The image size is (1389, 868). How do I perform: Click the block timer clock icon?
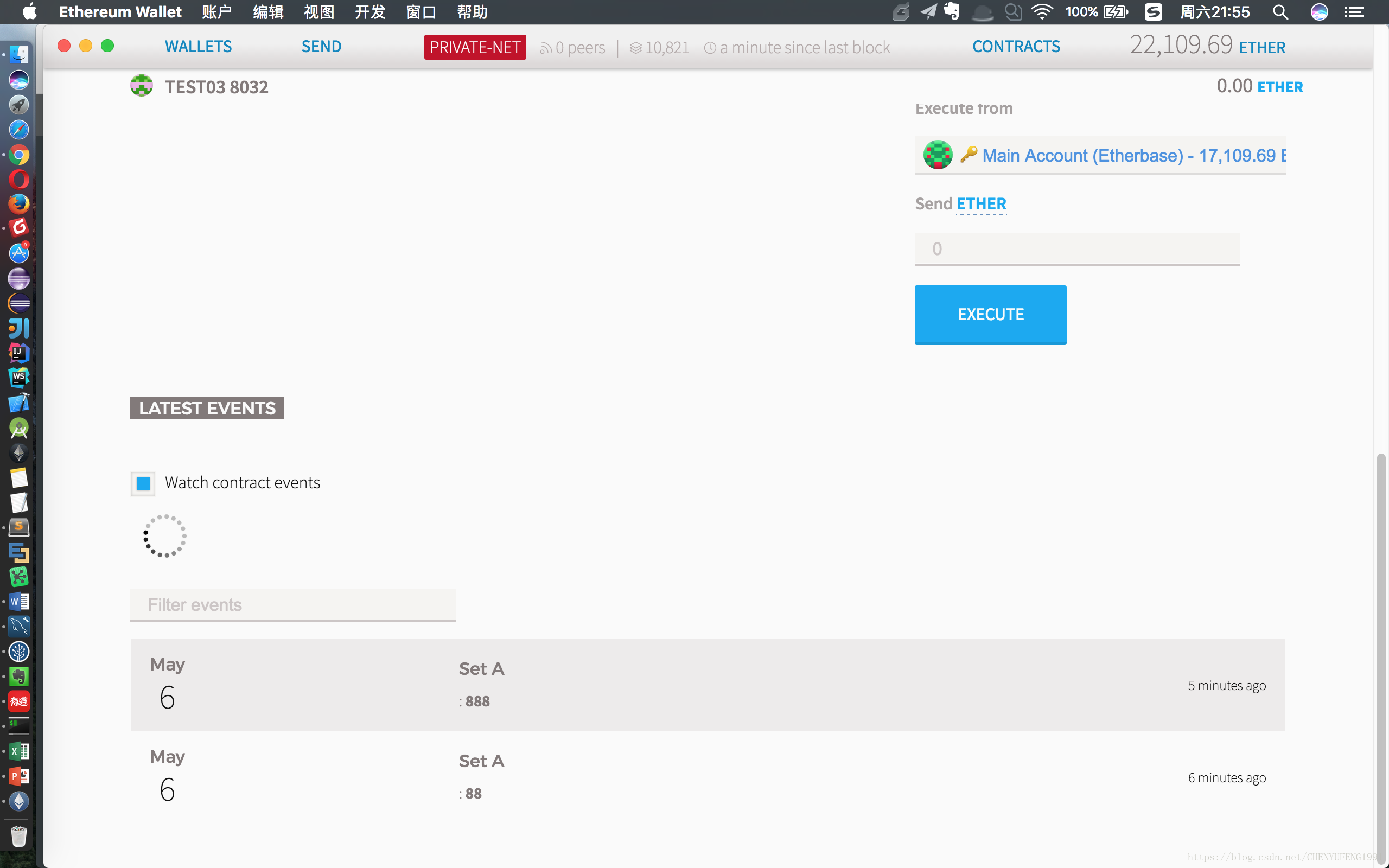point(709,47)
